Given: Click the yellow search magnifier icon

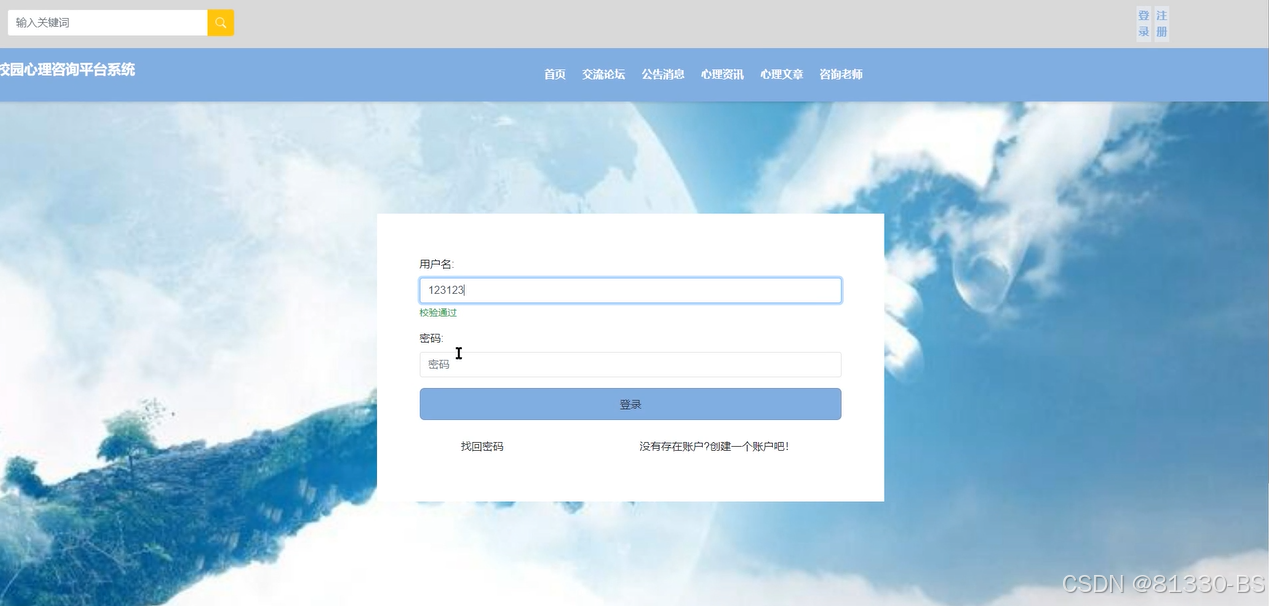Looking at the screenshot, I should coord(221,22).
